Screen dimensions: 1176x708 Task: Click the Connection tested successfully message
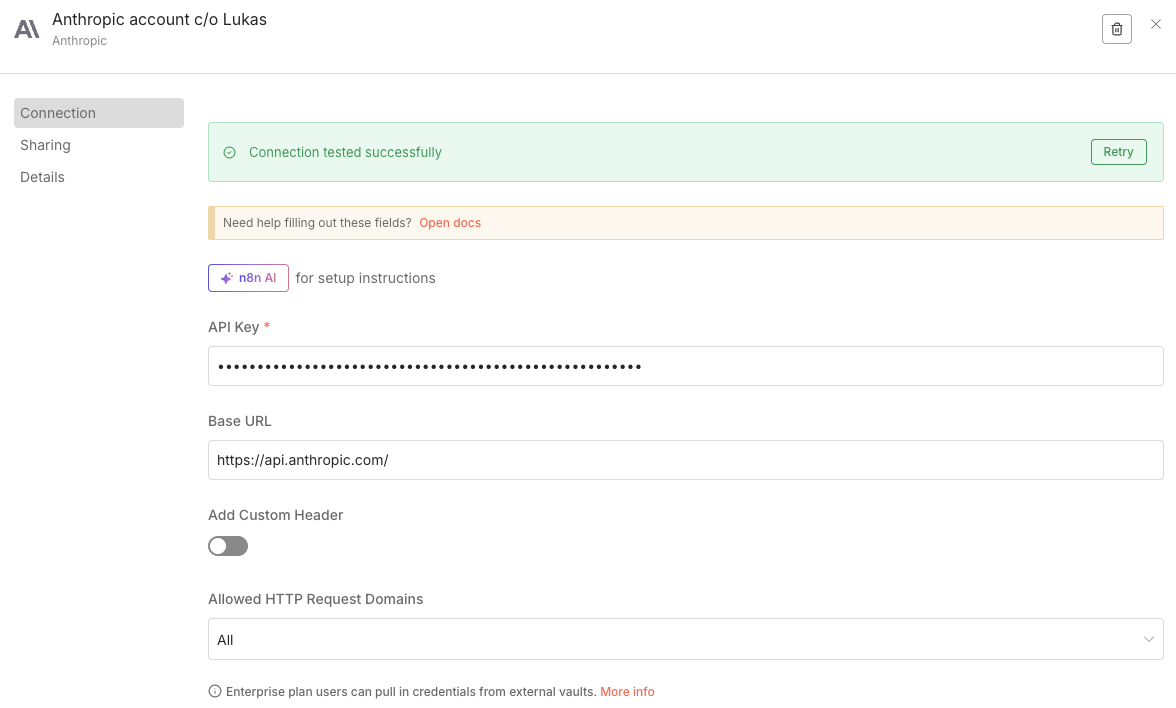coord(345,153)
